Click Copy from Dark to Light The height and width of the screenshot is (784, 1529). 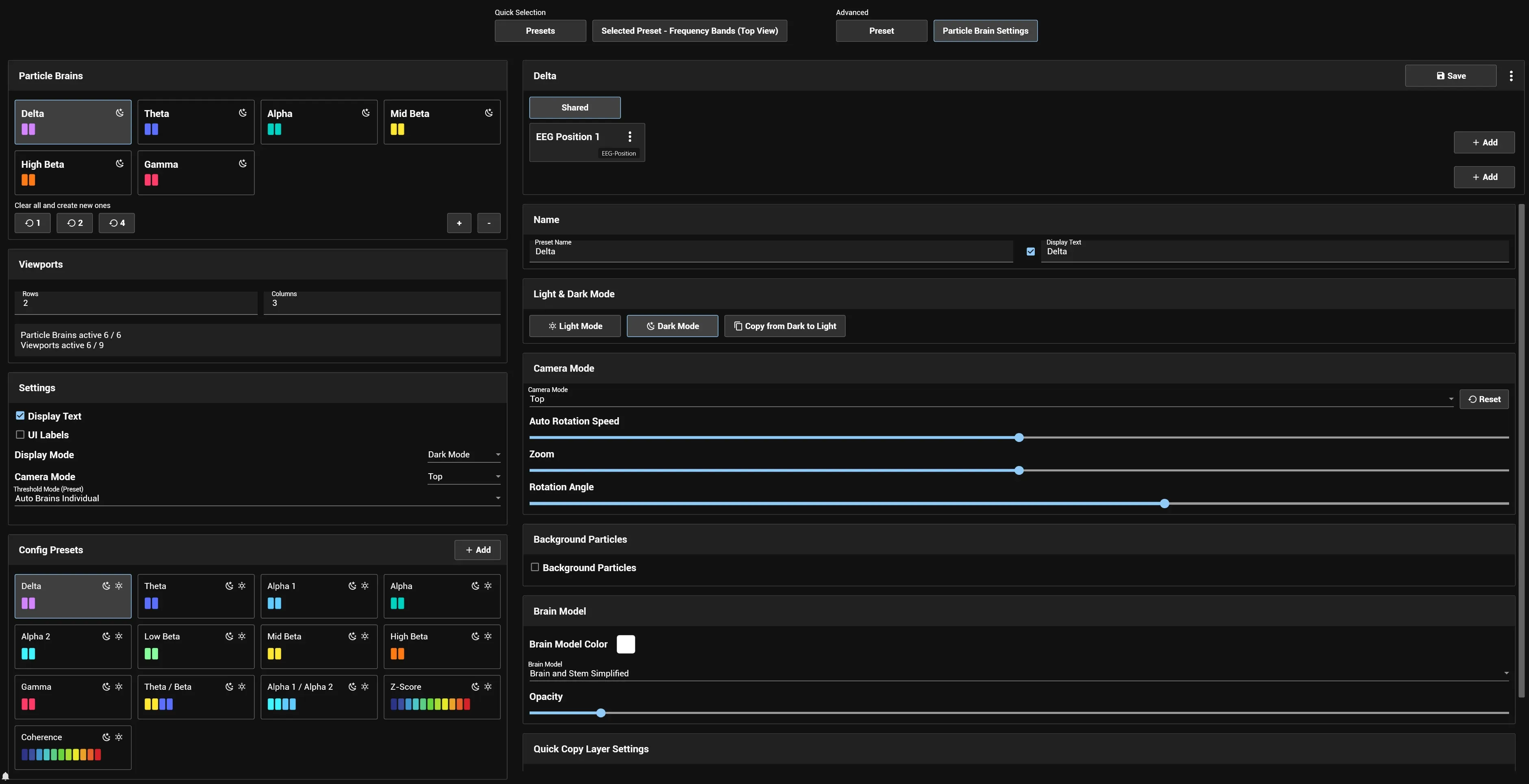[x=785, y=326]
